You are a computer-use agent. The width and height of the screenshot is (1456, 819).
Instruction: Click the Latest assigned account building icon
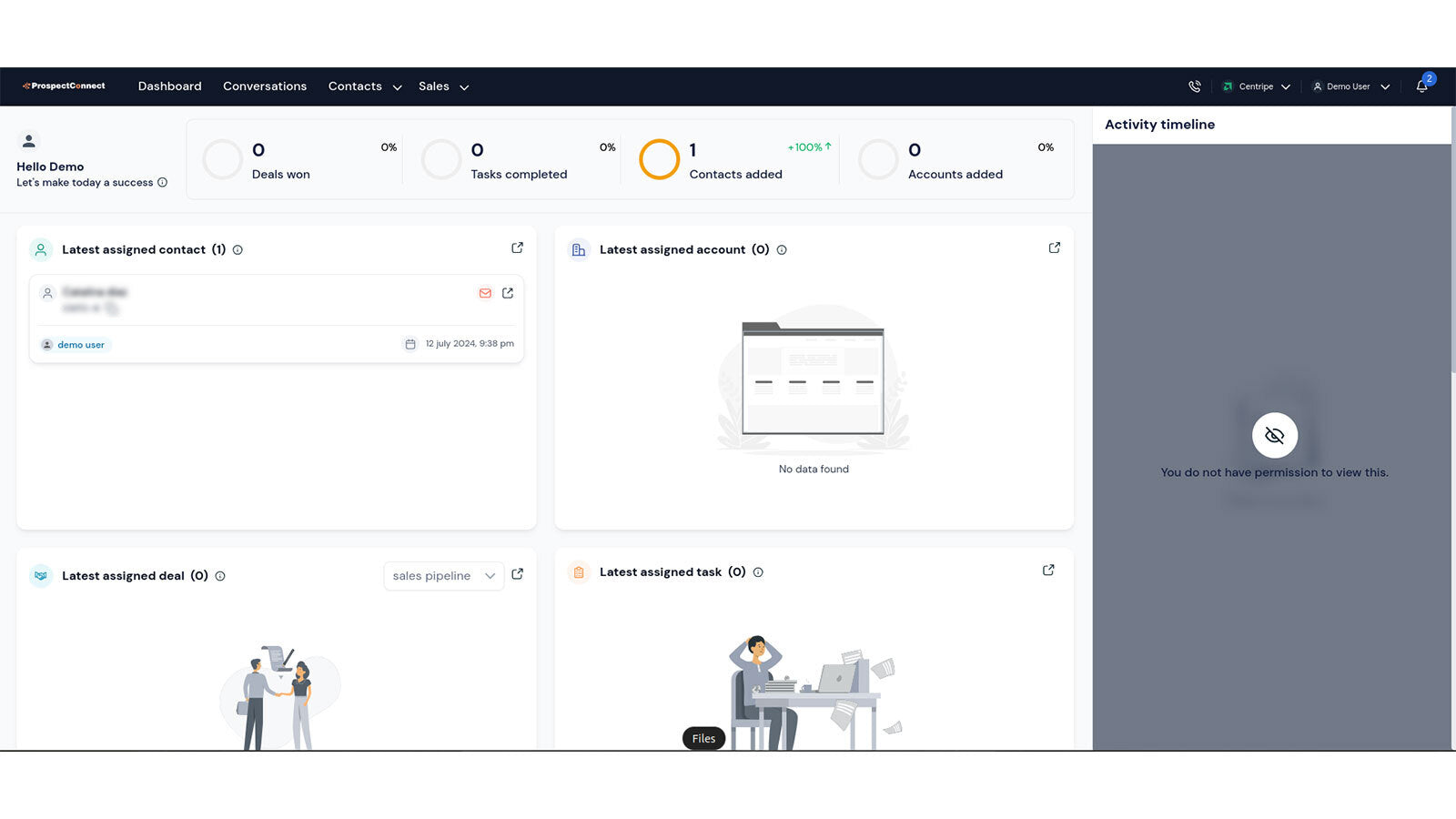point(579,249)
